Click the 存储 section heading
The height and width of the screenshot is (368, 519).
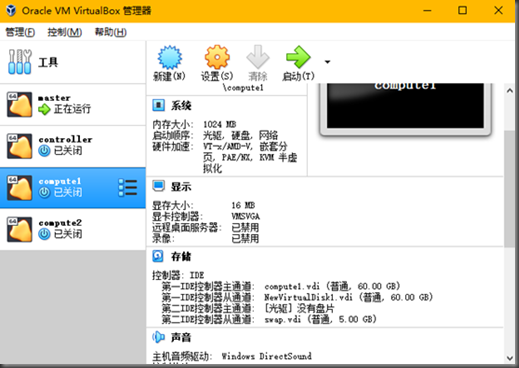tap(181, 256)
